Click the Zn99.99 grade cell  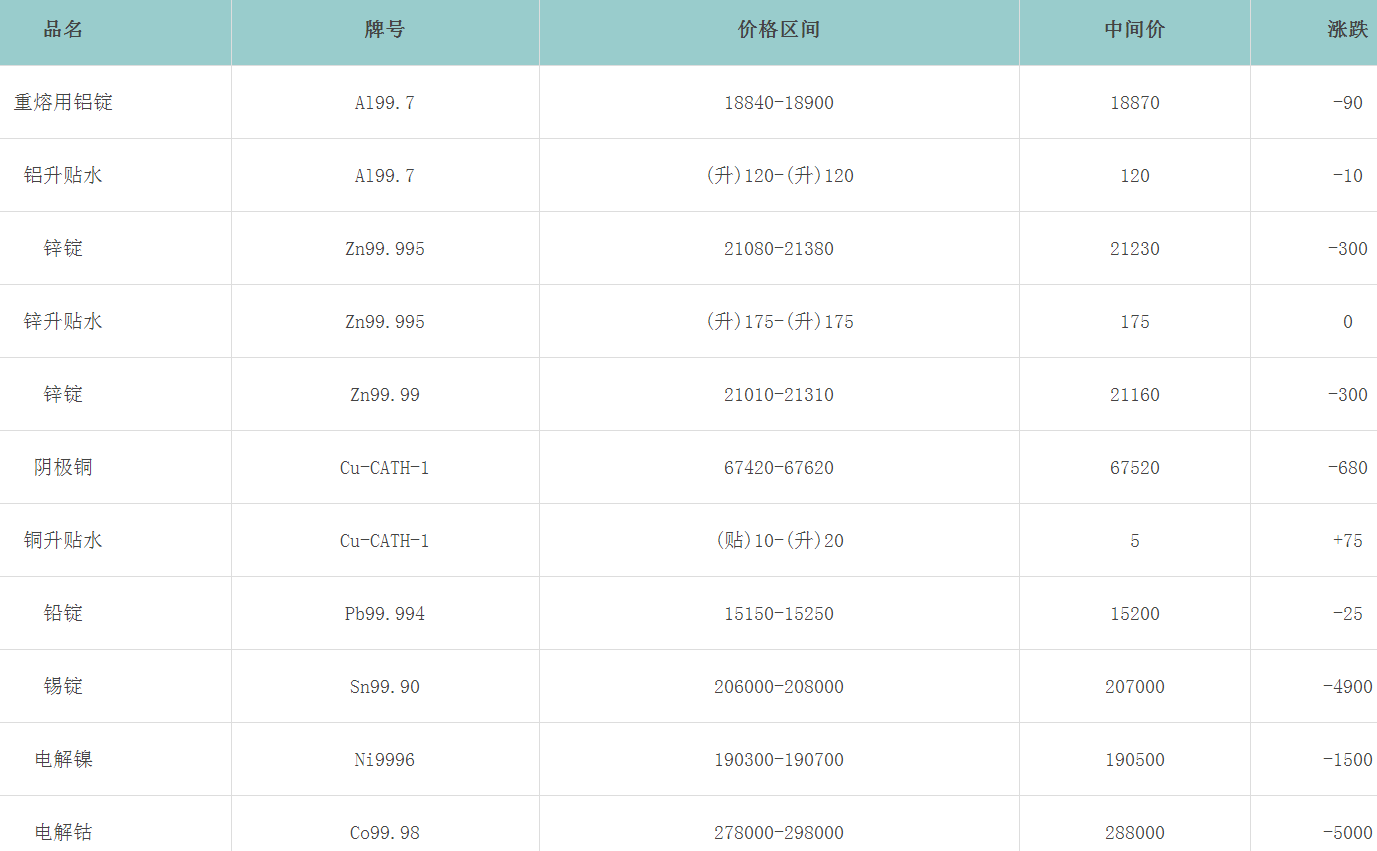coord(385,395)
